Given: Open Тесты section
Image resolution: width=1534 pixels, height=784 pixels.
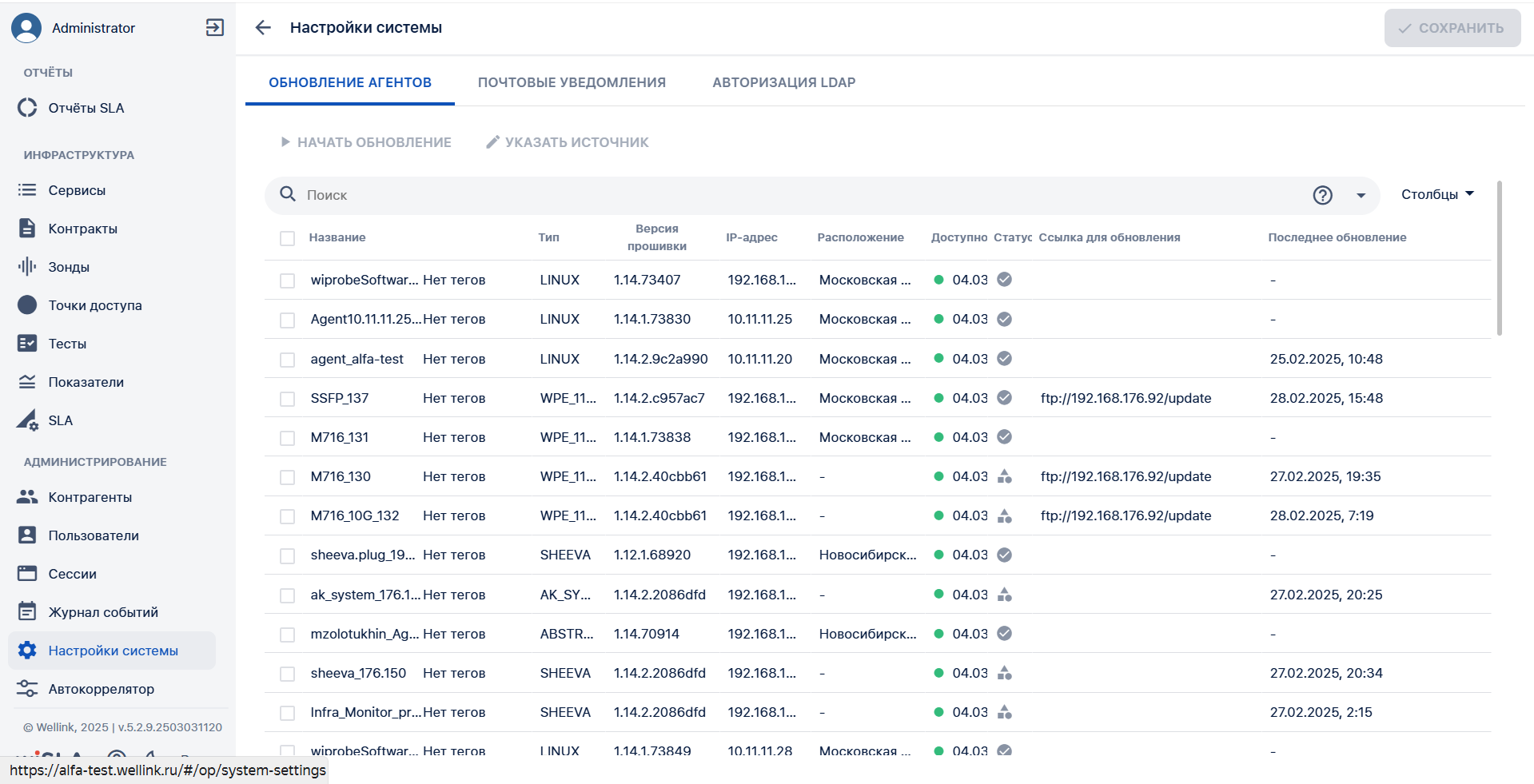Looking at the screenshot, I should pyautogui.click(x=67, y=344).
